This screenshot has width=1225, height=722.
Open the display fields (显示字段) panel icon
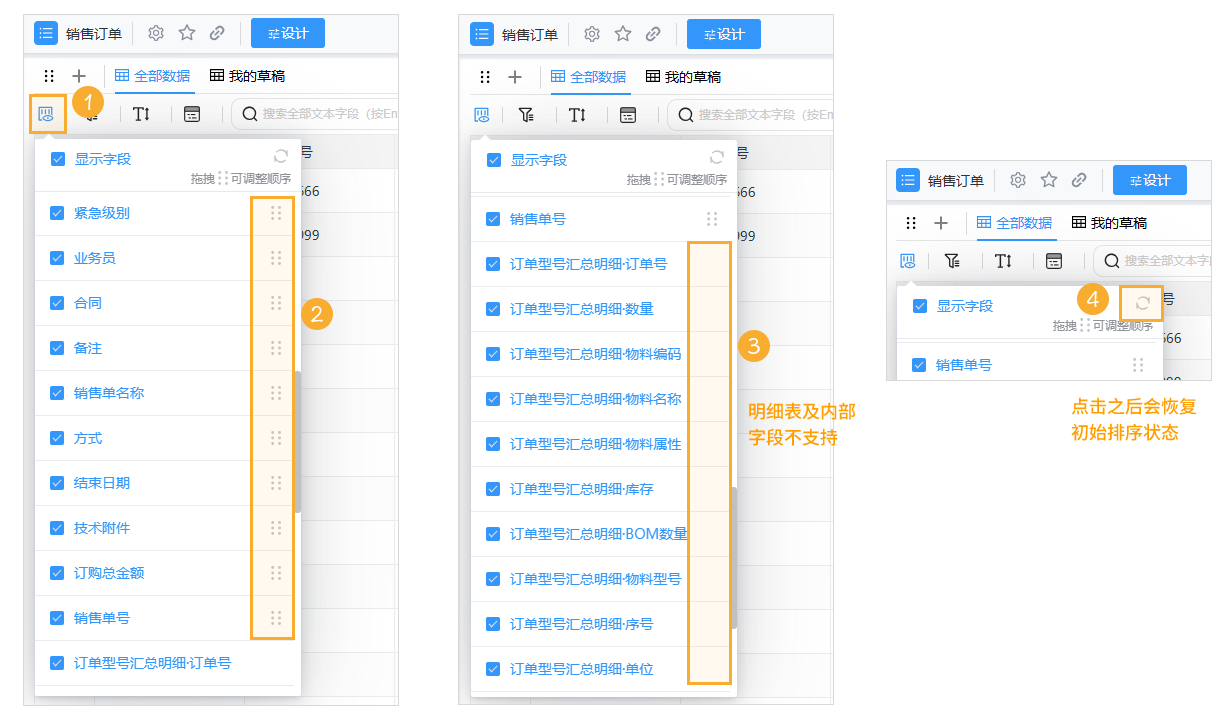(x=46, y=115)
